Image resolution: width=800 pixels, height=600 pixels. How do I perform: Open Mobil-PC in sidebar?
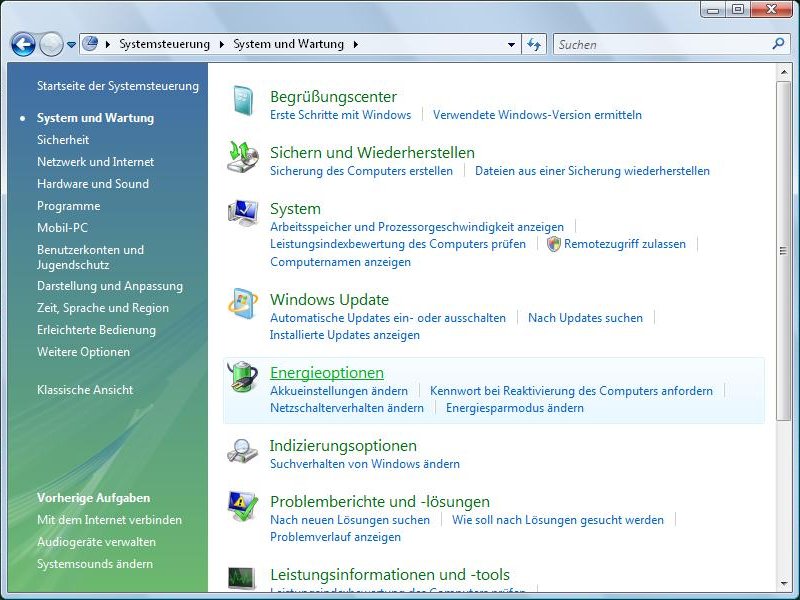point(62,228)
